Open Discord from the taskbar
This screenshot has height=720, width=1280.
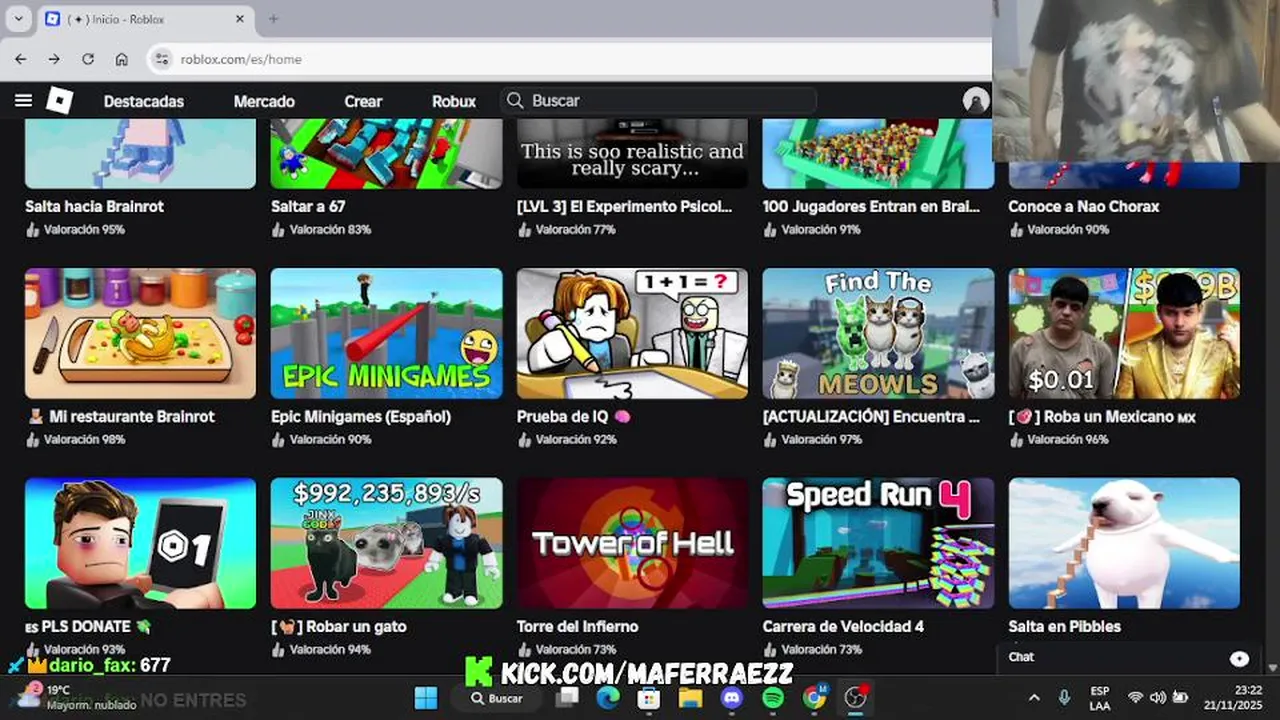coord(732,698)
